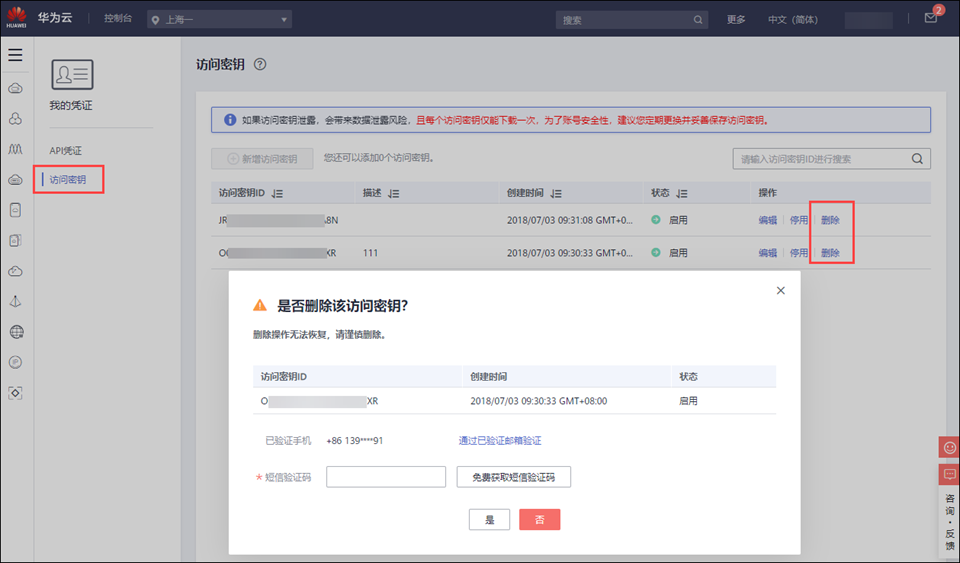Click the magnifier in access key search box
The image size is (960, 563).
(x=917, y=159)
